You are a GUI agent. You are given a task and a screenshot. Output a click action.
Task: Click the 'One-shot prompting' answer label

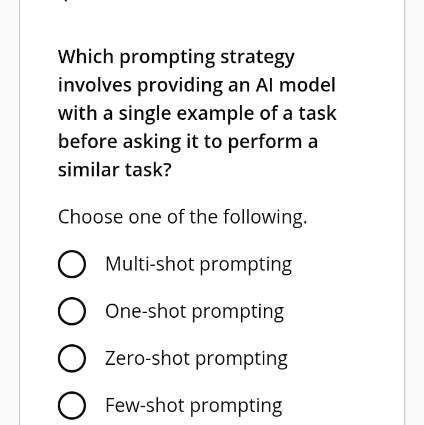coord(194,312)
